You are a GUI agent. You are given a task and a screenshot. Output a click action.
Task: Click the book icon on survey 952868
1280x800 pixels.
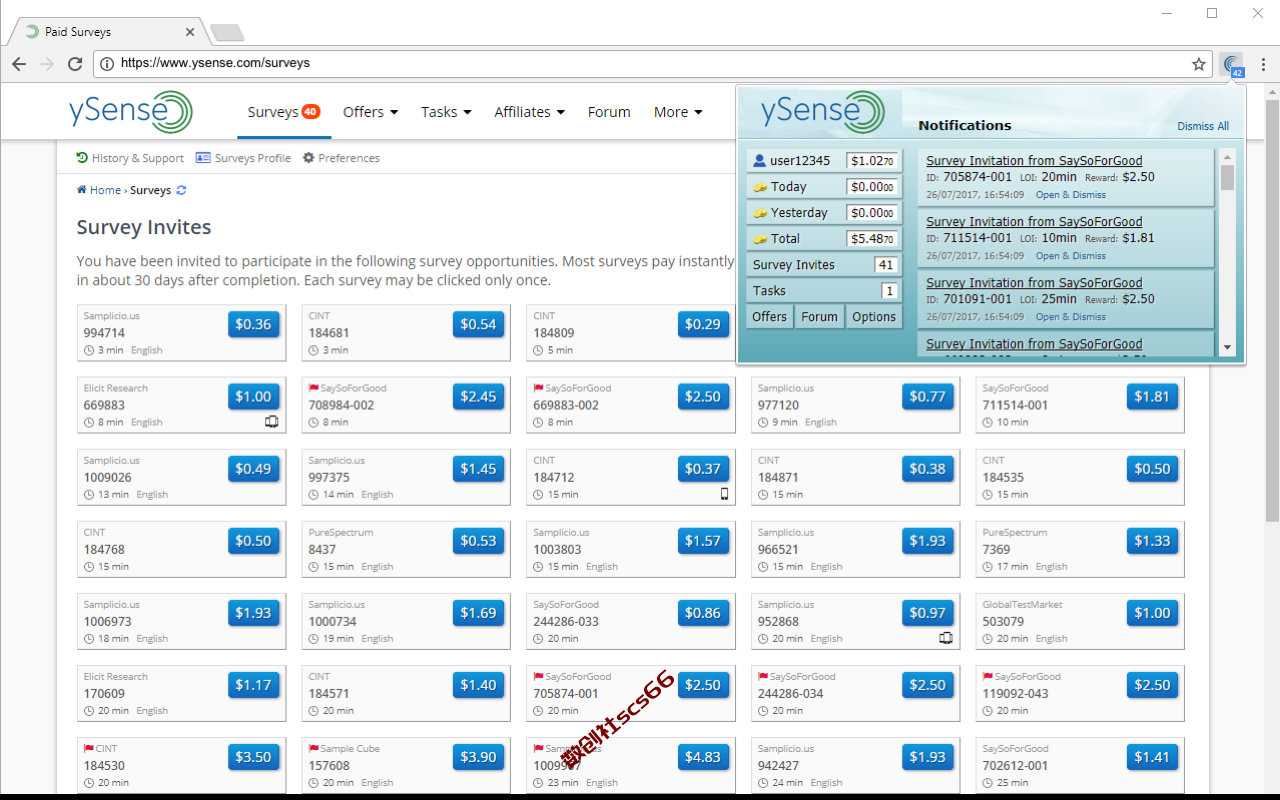[x=946, y=638]
